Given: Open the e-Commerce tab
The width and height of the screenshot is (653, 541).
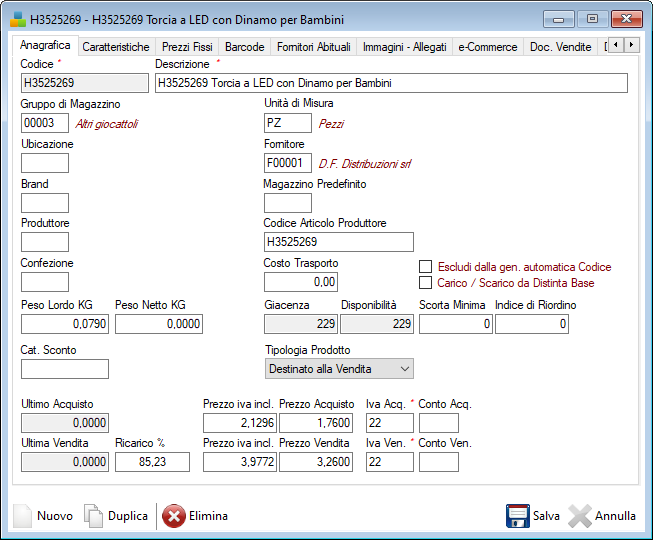Looking at the screenshot, I should [488, 47].
